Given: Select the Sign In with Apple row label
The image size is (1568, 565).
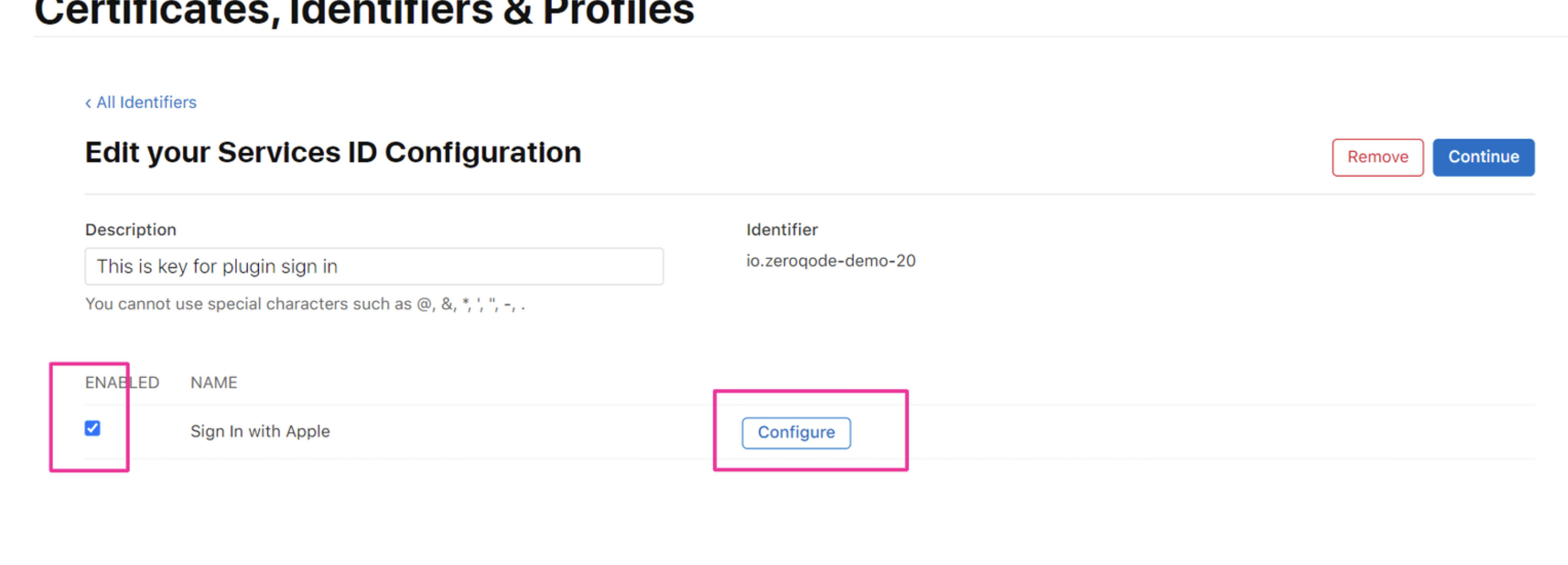Looking at the screenshot, I should coord(260,431).
